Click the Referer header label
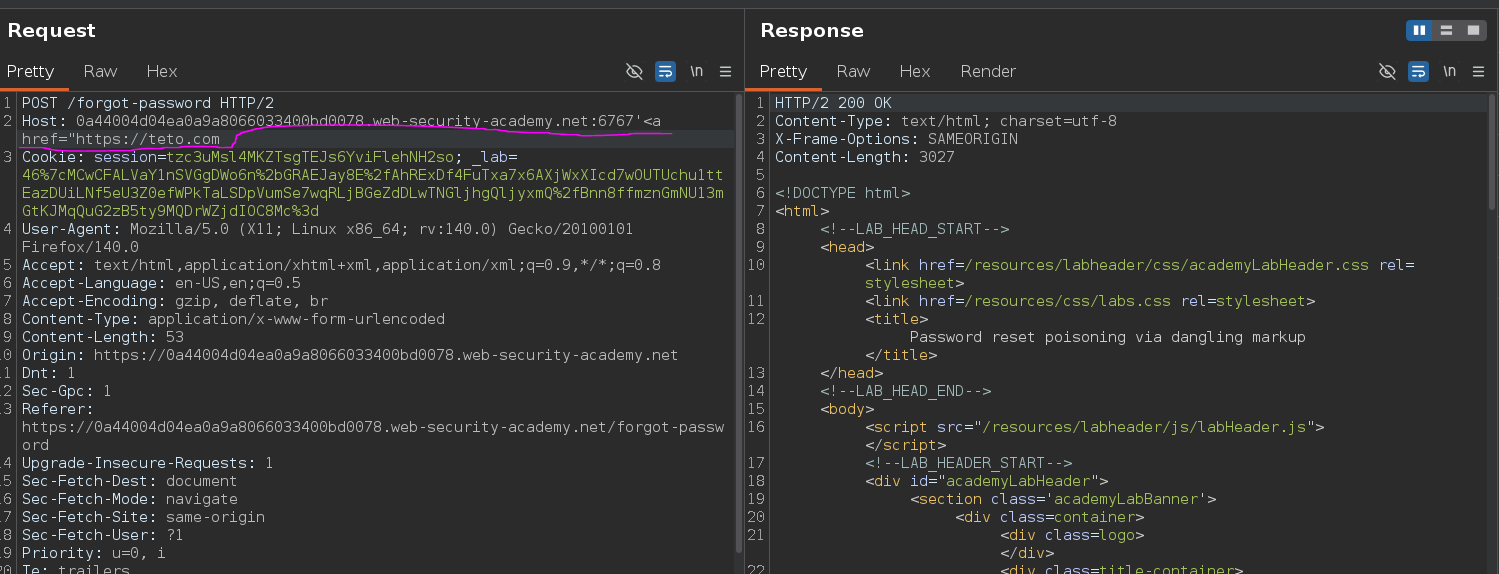The height and width of the screenshot is (574, 1499). [58, 409]
